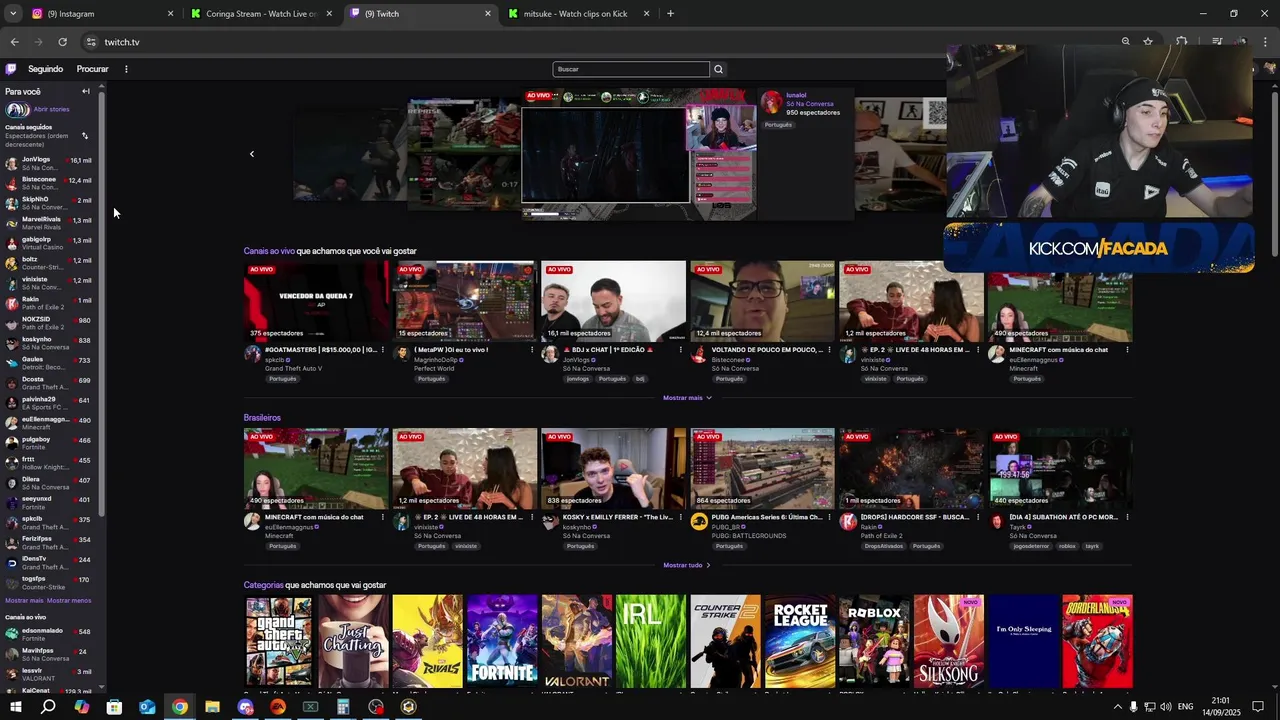Open Outlook from taskbar

(147, 707)
